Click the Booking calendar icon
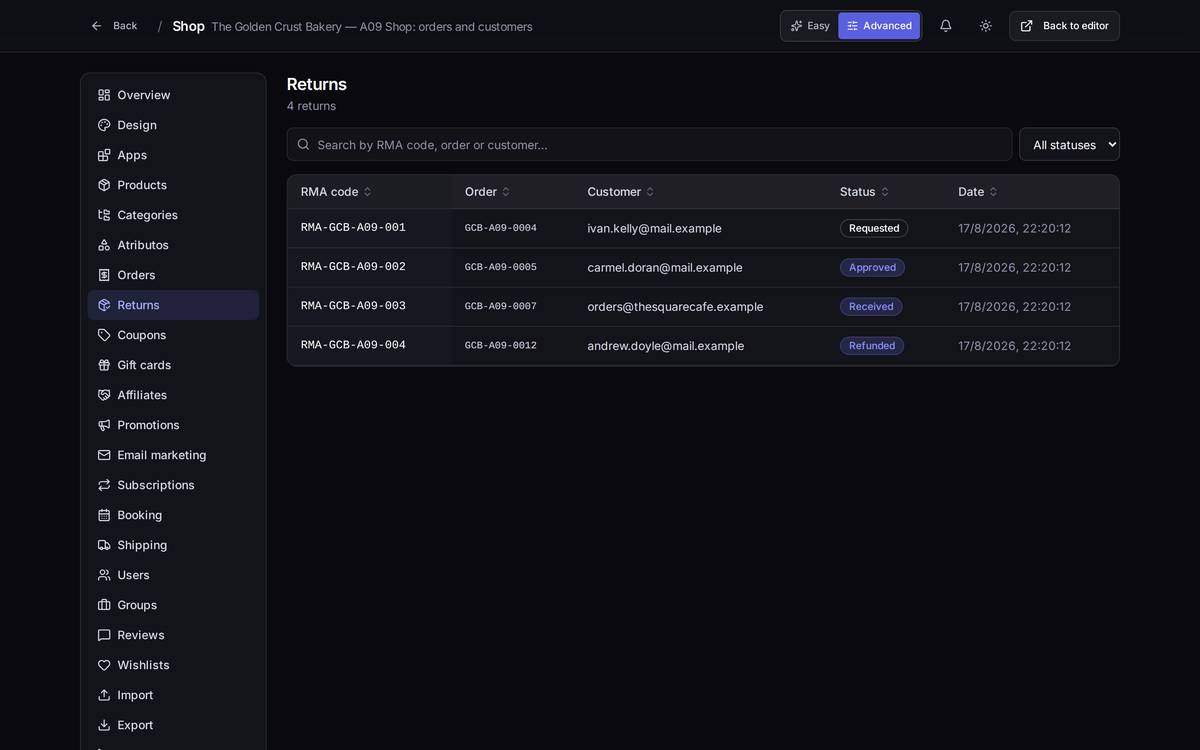 (104, 515)
